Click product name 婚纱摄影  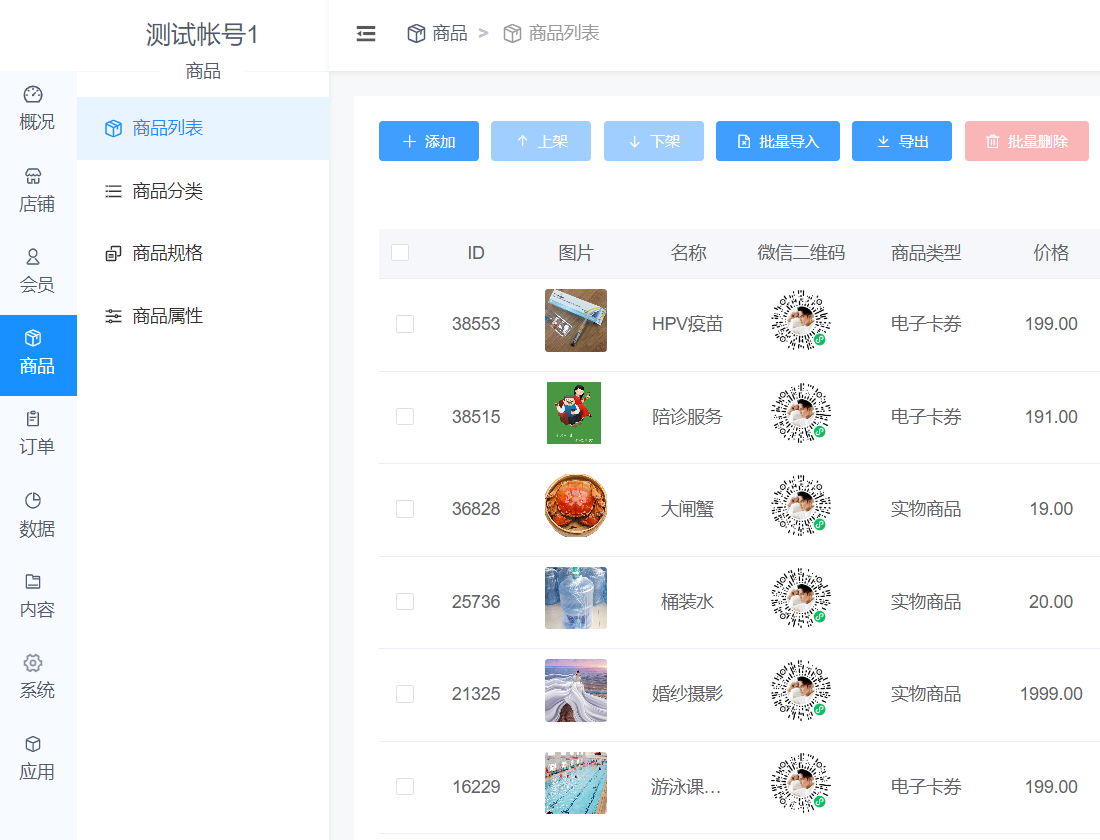(x=688, y=694)
